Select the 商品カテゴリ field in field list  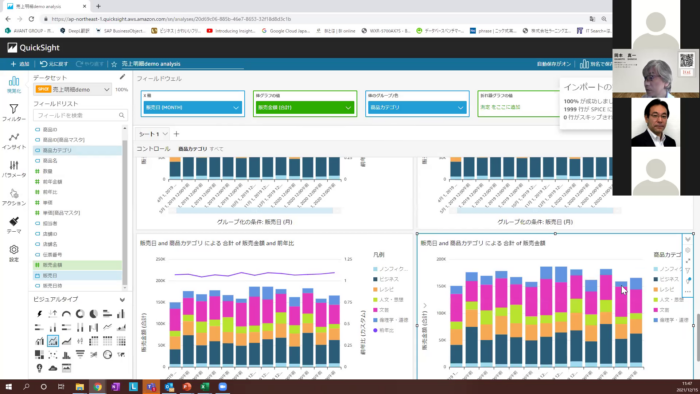point(78,150)
